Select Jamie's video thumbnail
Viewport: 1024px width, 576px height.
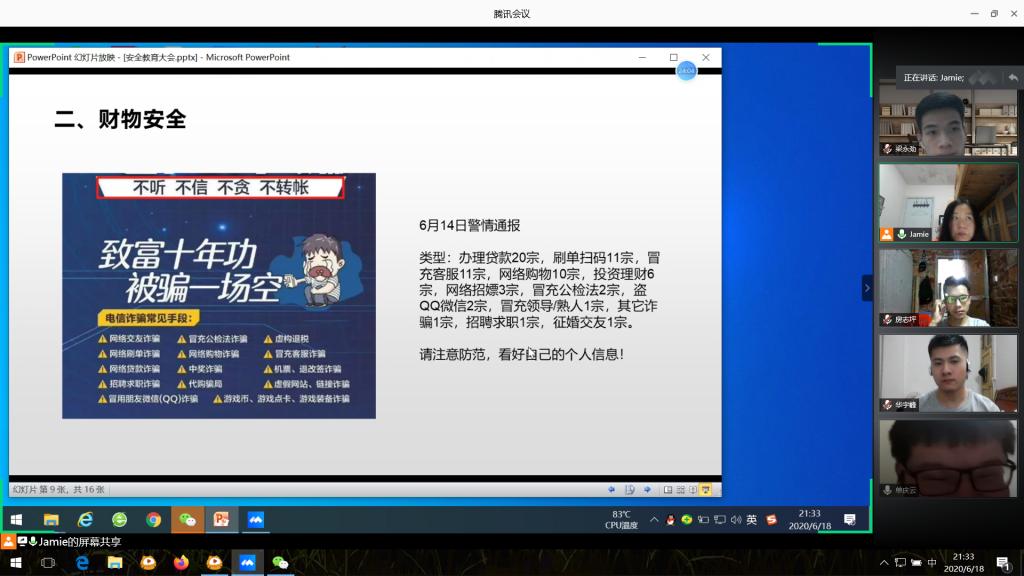[x=948, y=203]
